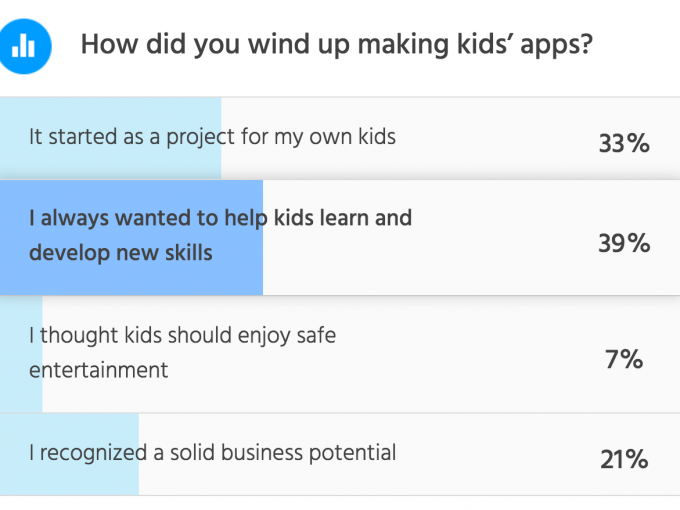Click the light blue bar of the 21% option
This screenshot has width=680, height=510.
pyautogui.click(x=69, y=454)
